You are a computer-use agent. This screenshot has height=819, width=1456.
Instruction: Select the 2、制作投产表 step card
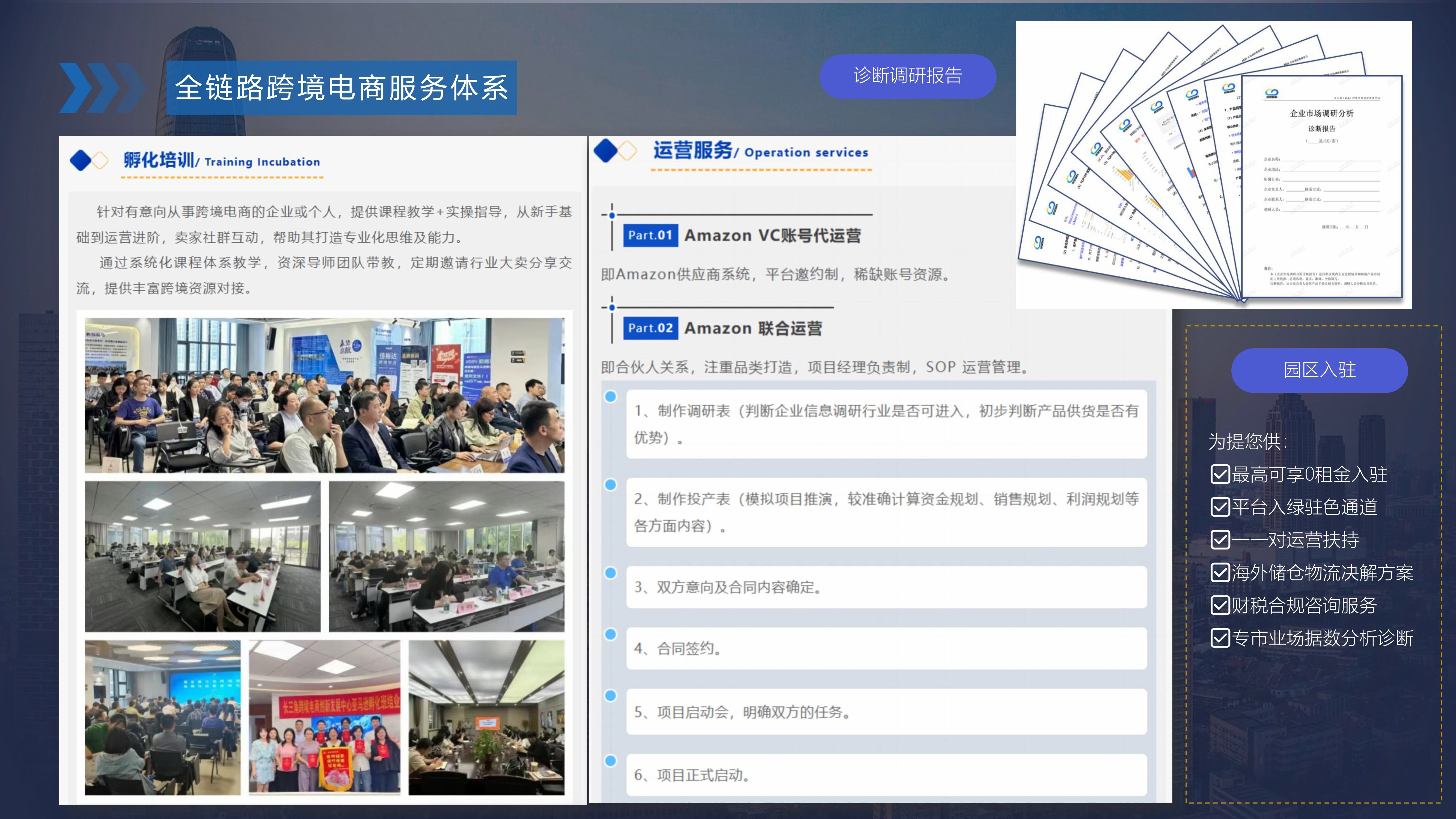pyautogui.click(x=886, y=512)
